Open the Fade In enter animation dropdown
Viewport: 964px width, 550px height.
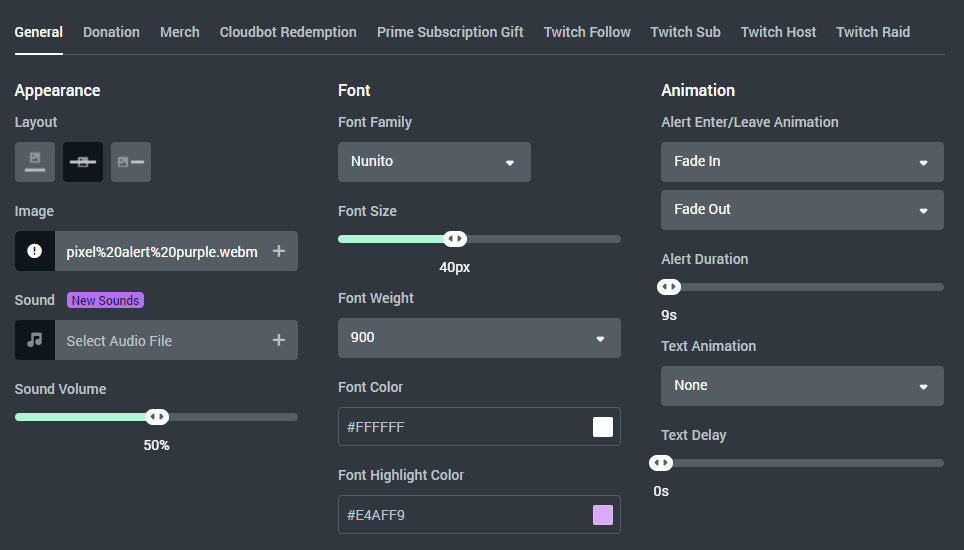[x=802, y=162]
